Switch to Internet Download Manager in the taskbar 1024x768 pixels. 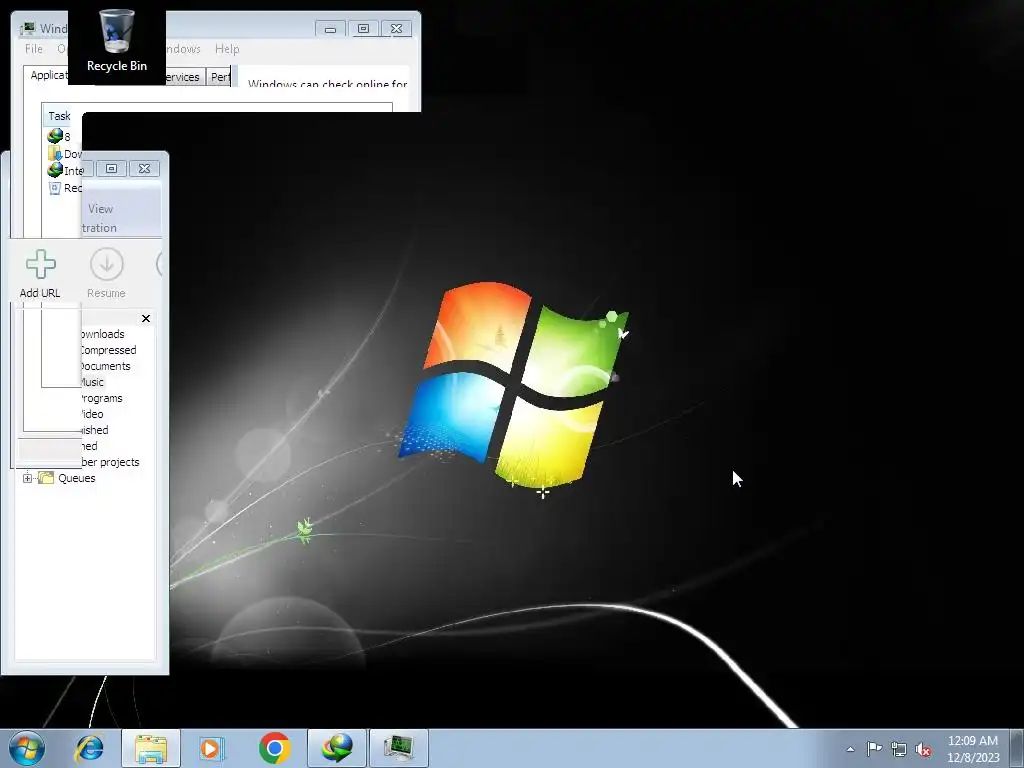click(x=337, y=748)
